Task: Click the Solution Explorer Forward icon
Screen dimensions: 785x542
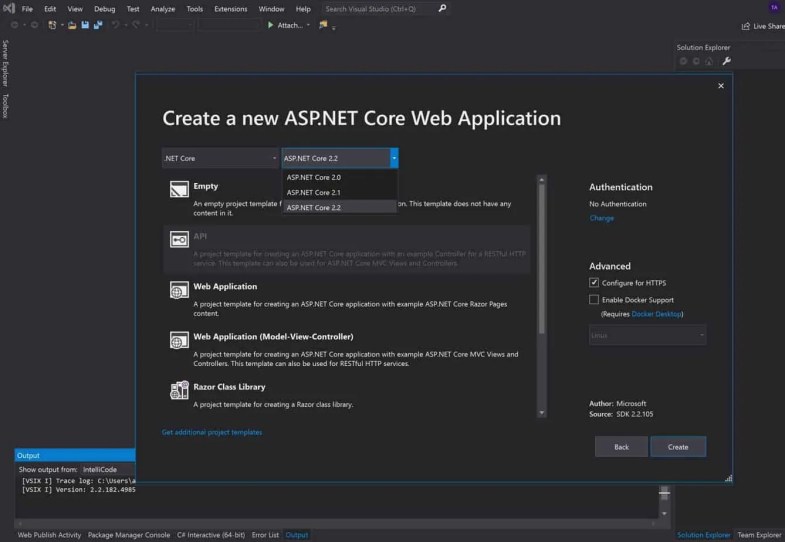Action: pyautogui.click(x=696, y=61)
